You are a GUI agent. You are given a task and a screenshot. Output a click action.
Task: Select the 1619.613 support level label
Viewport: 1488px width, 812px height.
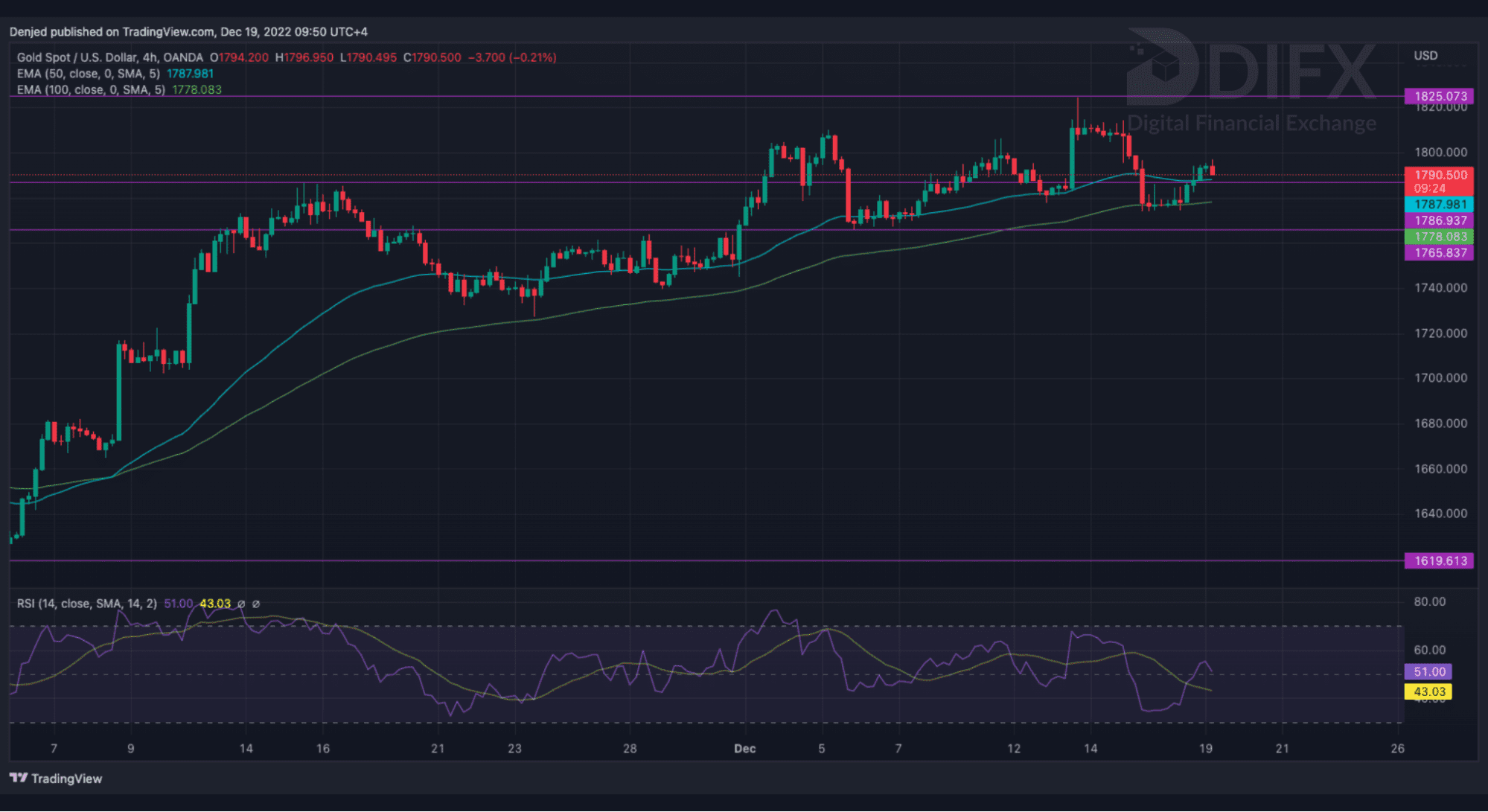click(x=1440, y=560)
